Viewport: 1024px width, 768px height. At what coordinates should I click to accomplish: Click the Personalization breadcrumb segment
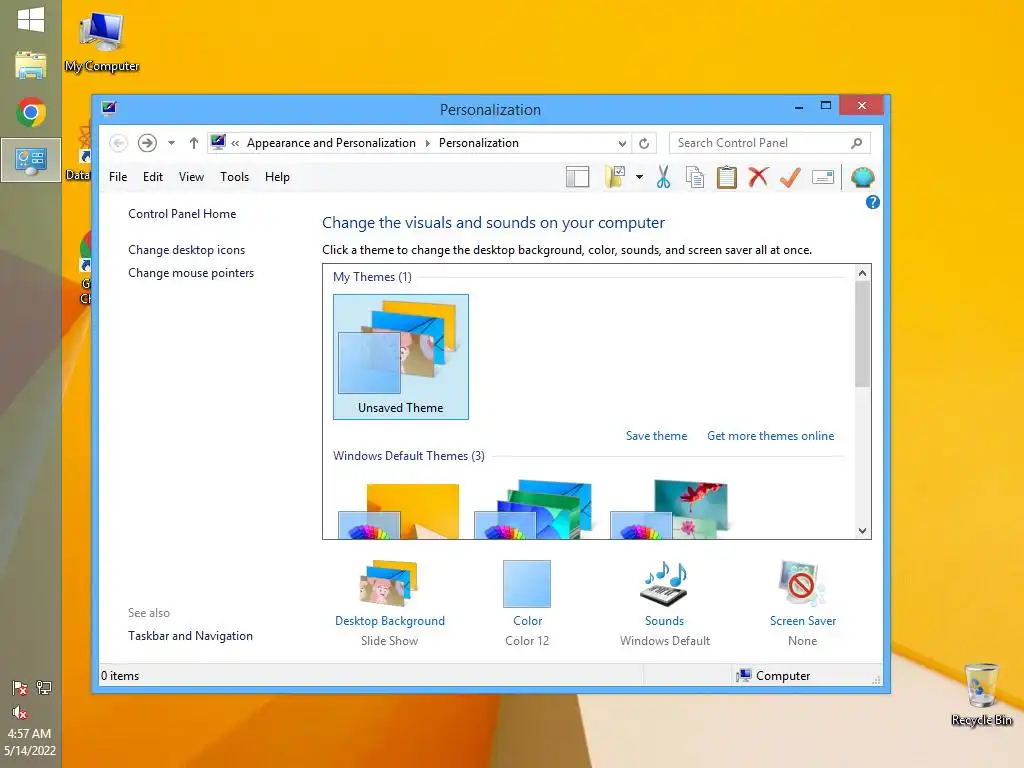pyautogui.click(x=479, y=143)
